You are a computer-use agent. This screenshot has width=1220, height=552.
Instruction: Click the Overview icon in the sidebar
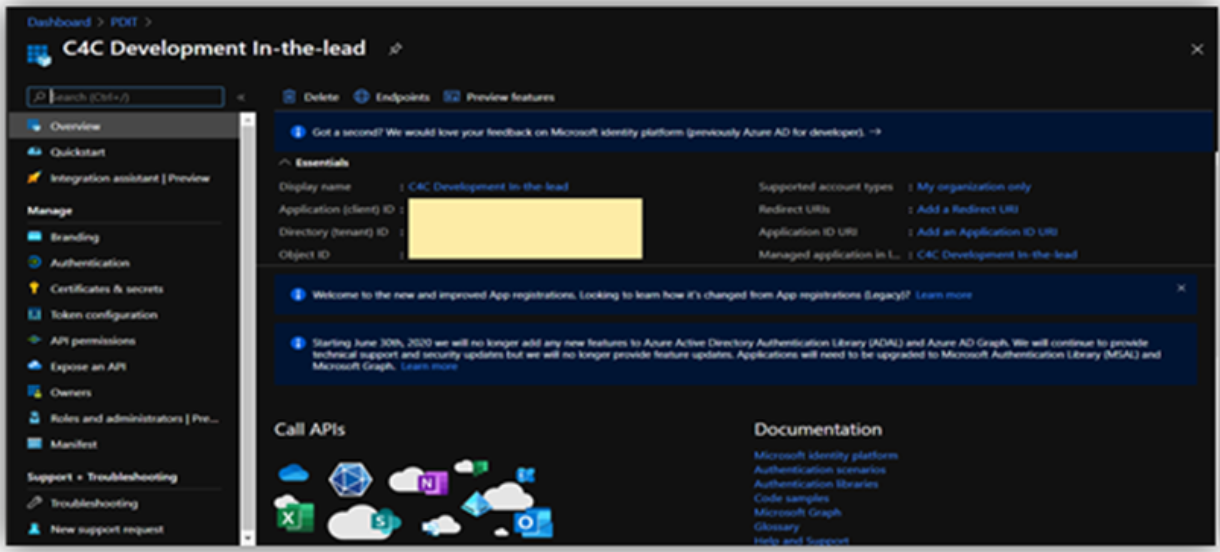(34, 126)
